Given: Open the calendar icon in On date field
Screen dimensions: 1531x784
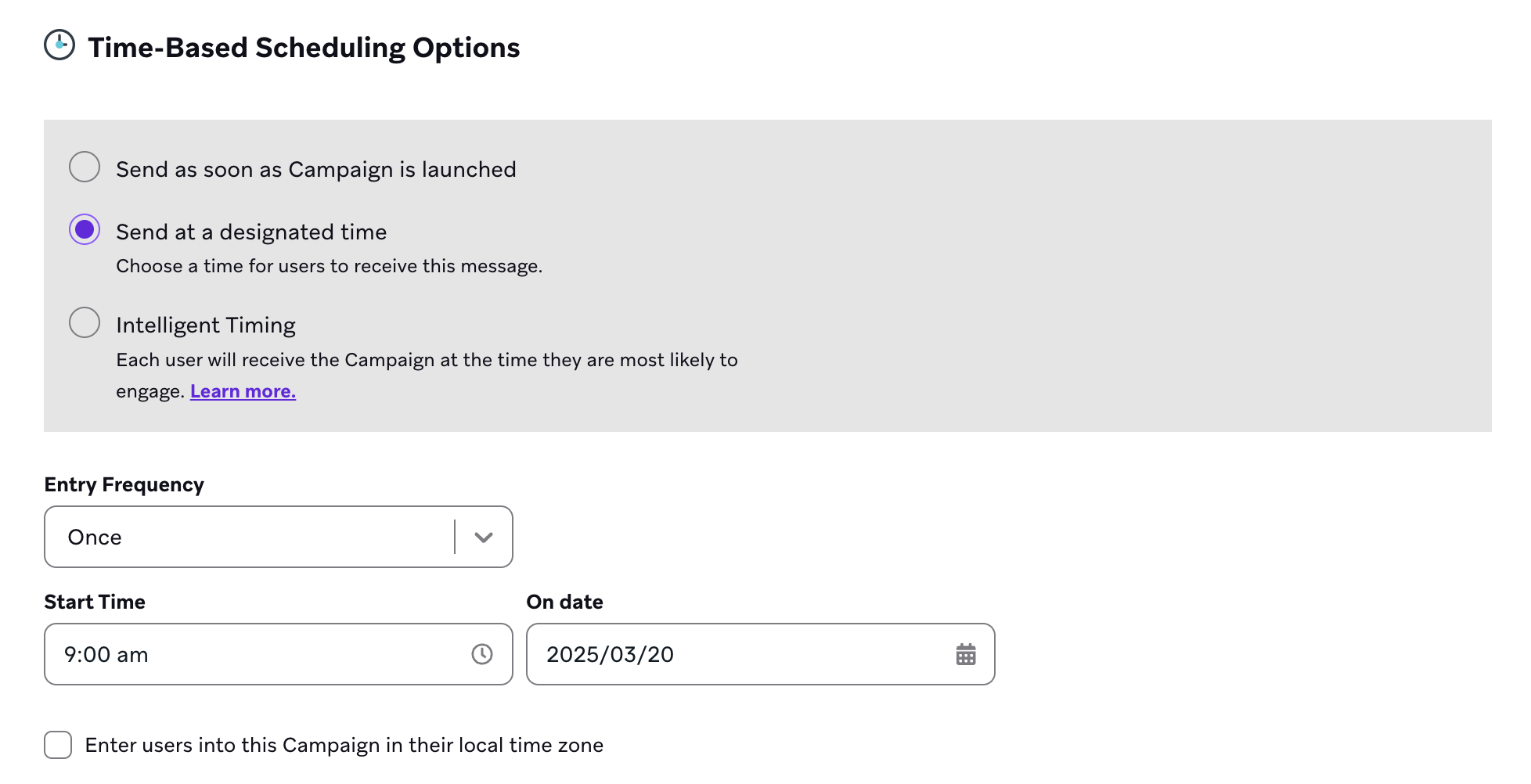Looking at the screenshot, I should (x=966, y=654).
